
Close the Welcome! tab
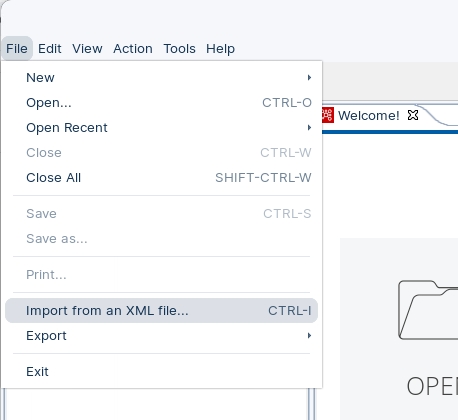[x=413, y=115]
